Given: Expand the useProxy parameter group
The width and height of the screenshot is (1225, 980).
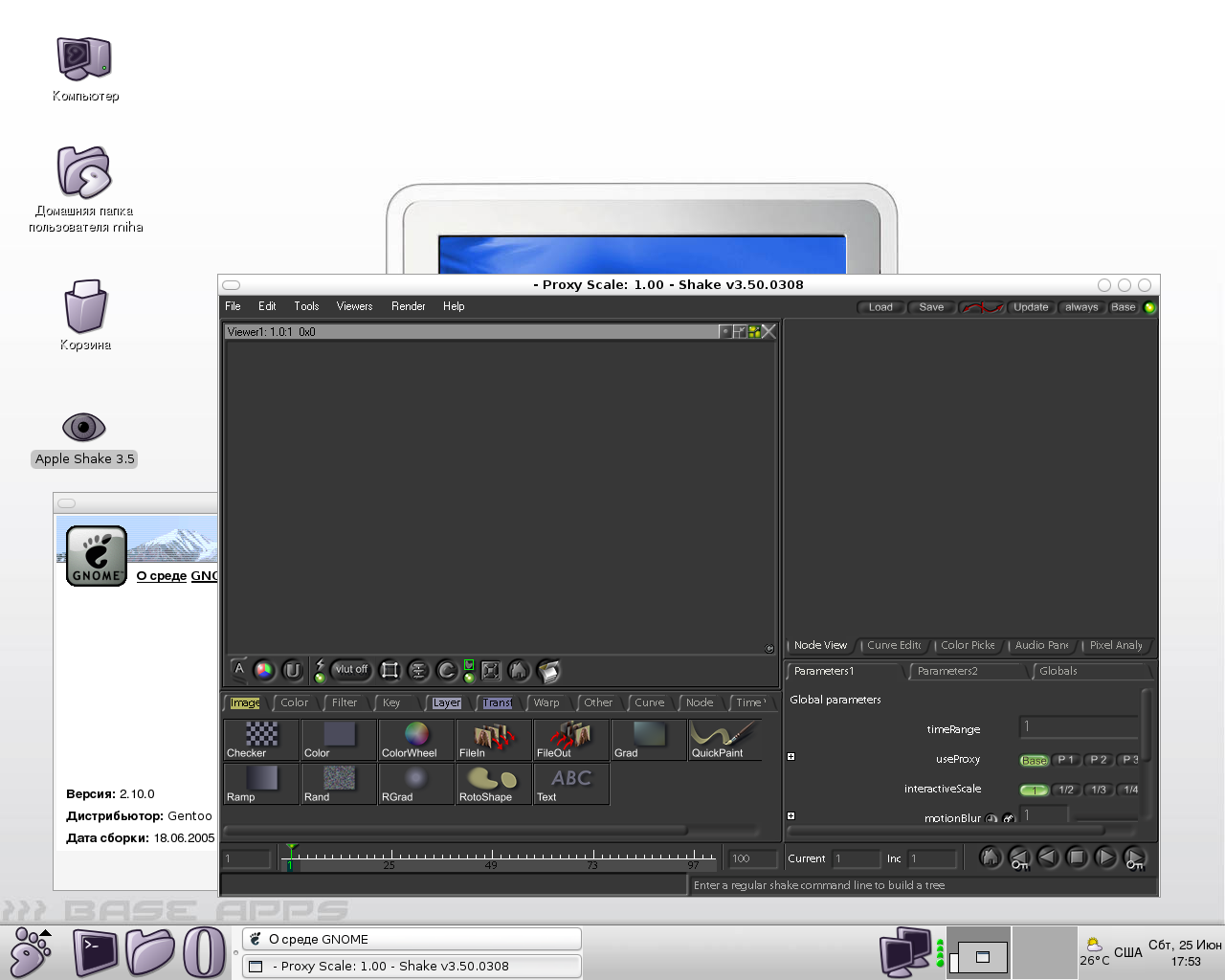Looking at the screenshot, I should 791,757.
